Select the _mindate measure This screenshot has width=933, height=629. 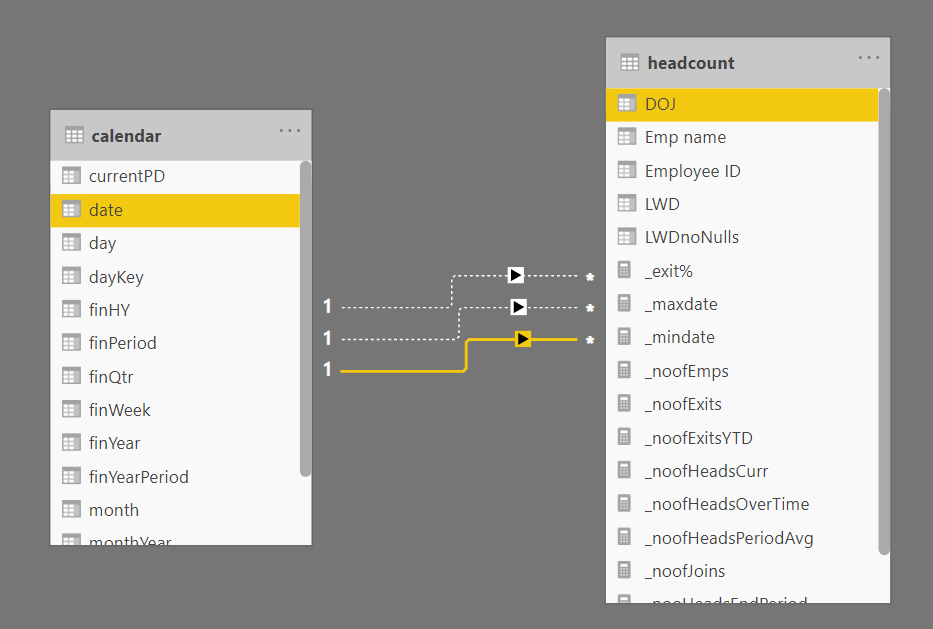pyautogui.click(x=742, y=337)
